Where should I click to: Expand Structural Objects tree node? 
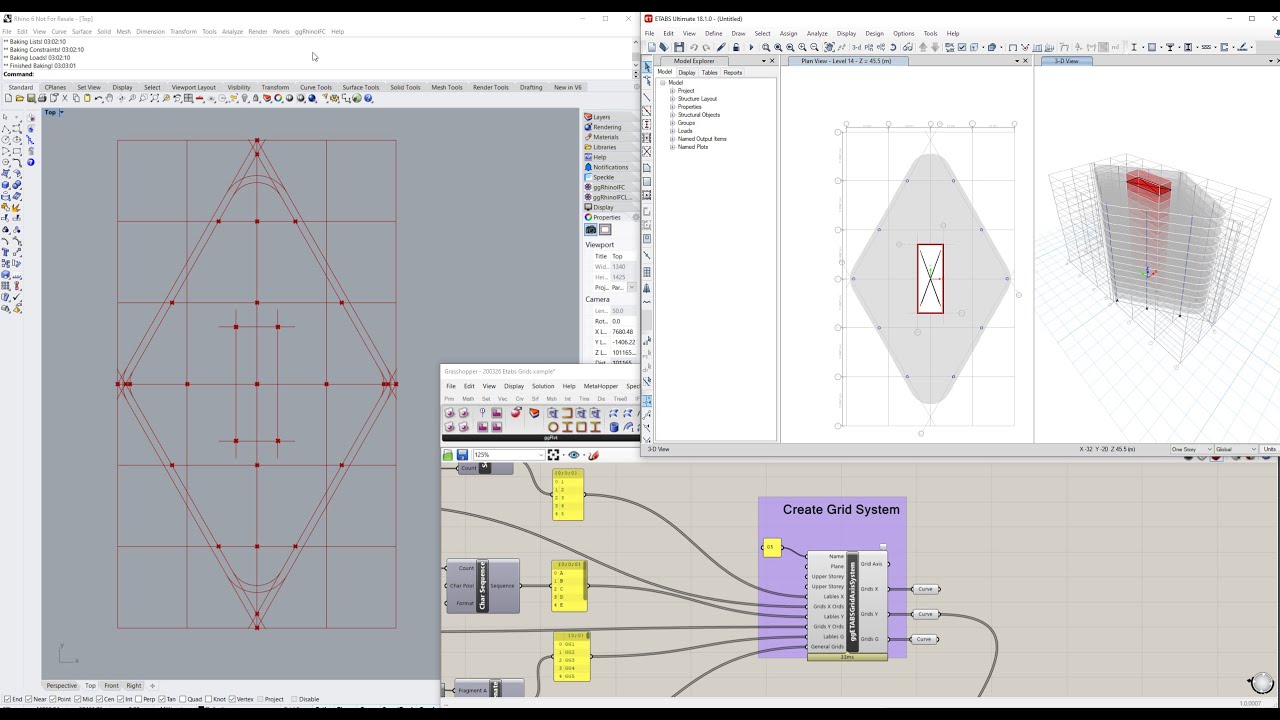click(x=672, y=115)
